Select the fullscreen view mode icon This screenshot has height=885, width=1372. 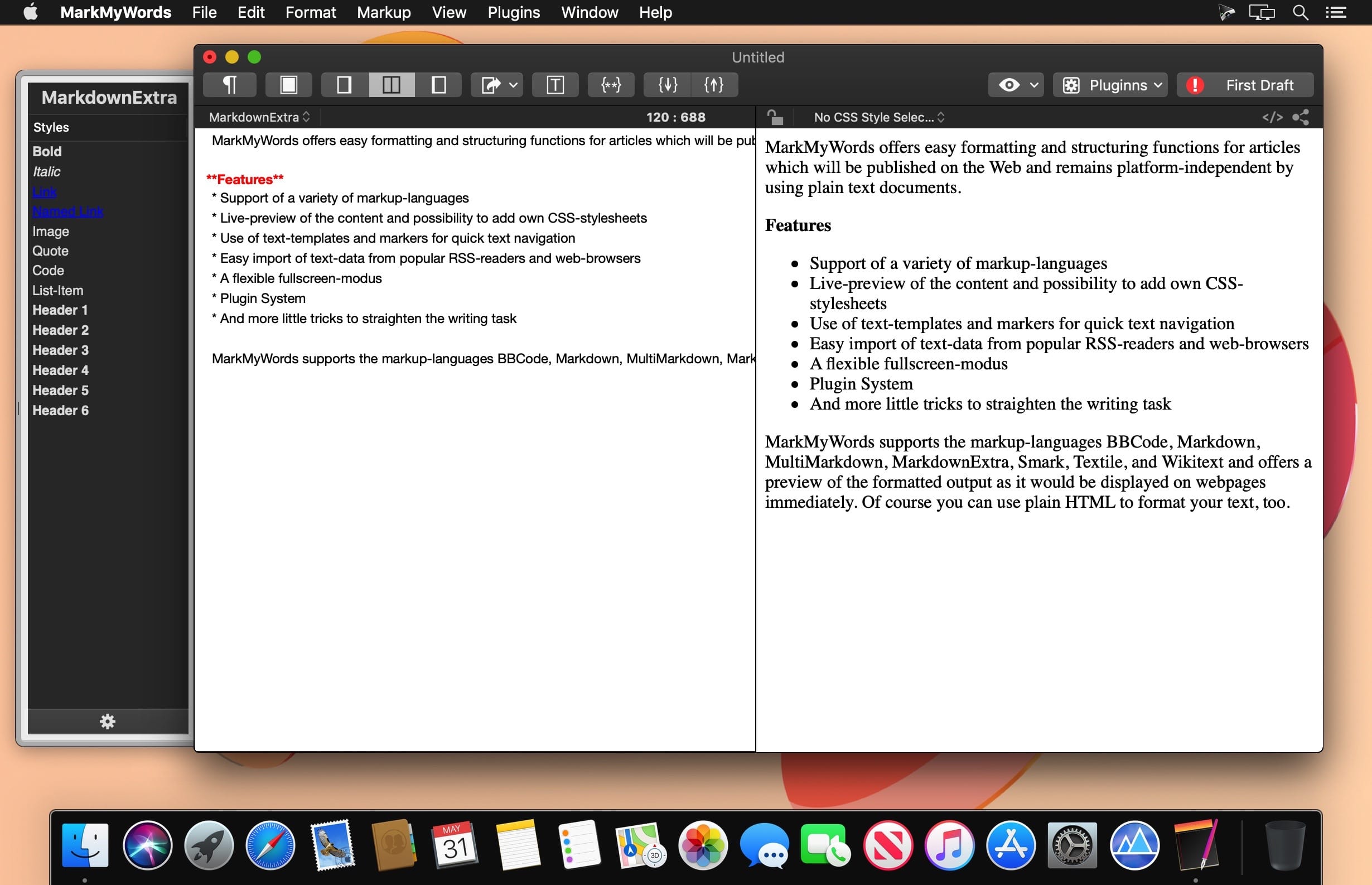288,85
